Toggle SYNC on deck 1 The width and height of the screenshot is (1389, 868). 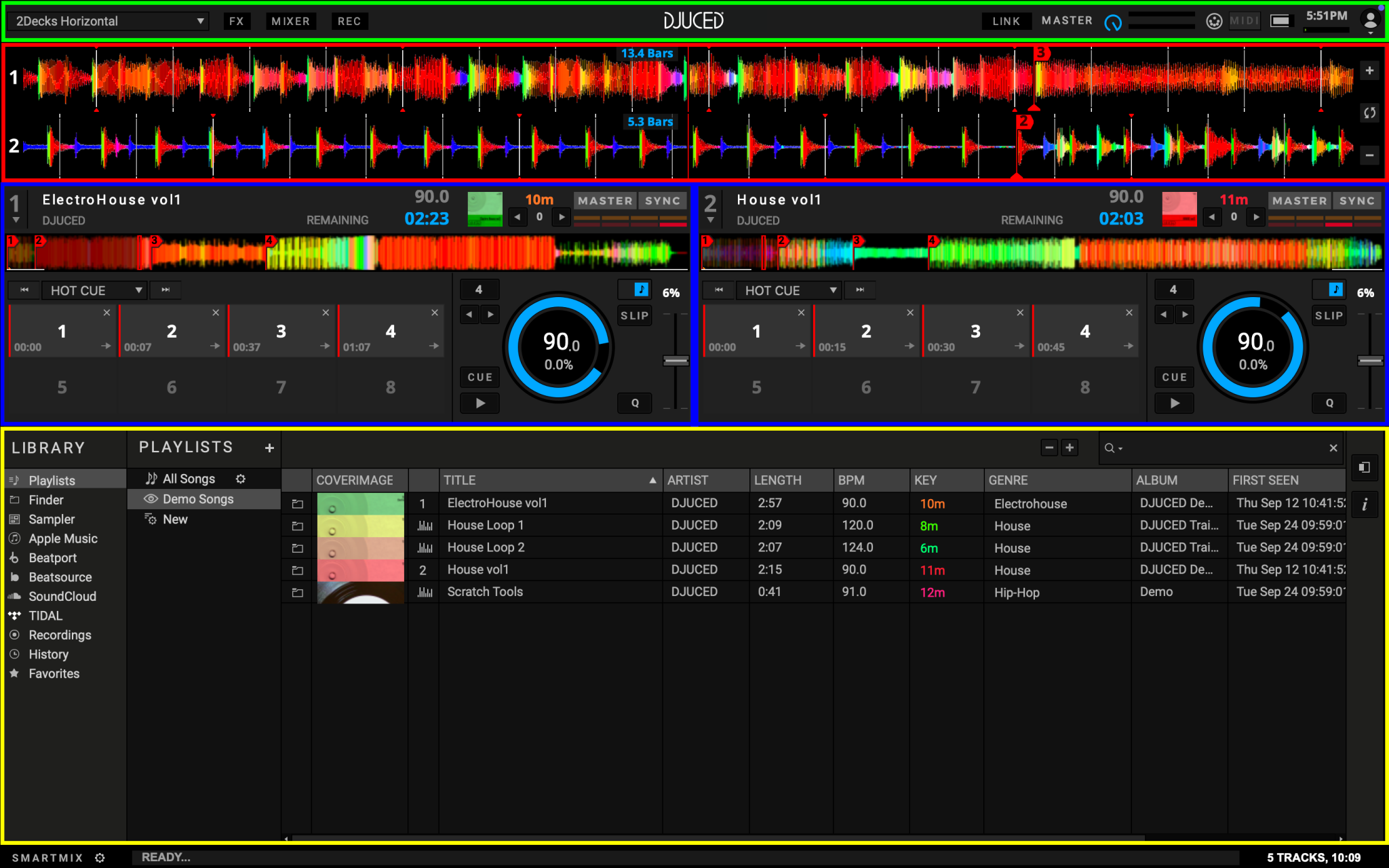pyautogui.click(x=662, y=201)
